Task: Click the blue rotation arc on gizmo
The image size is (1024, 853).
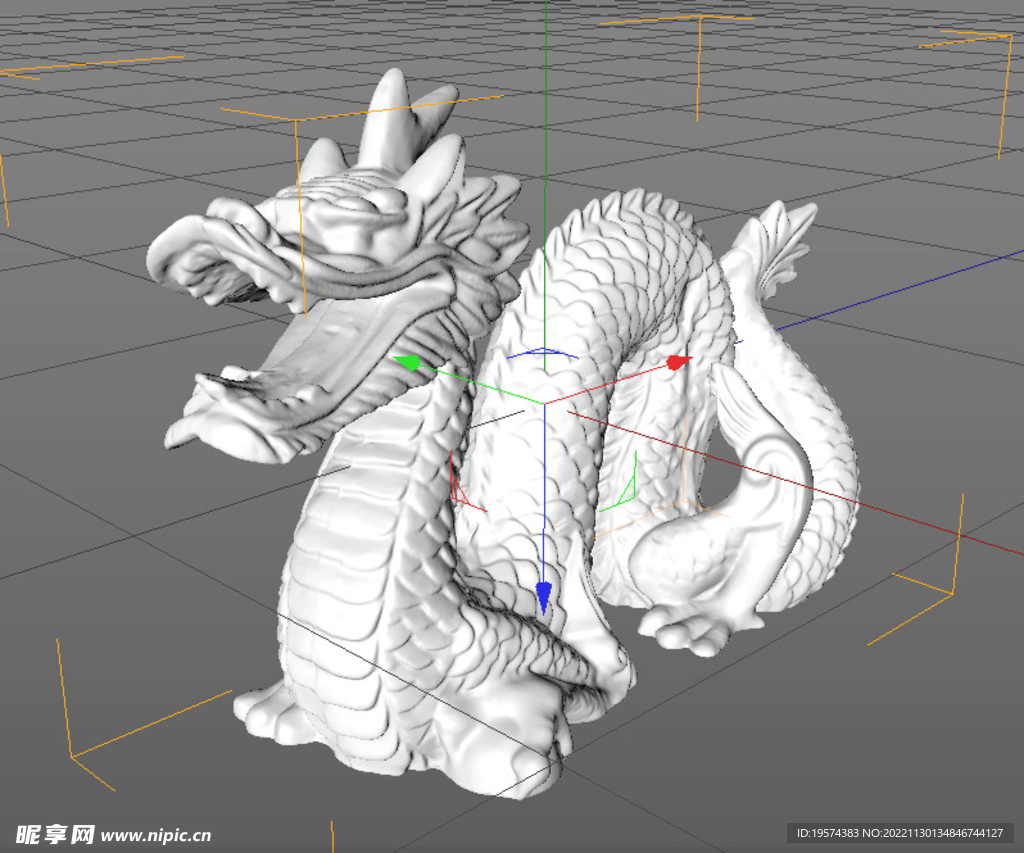Action: click(x=543, y=353)
